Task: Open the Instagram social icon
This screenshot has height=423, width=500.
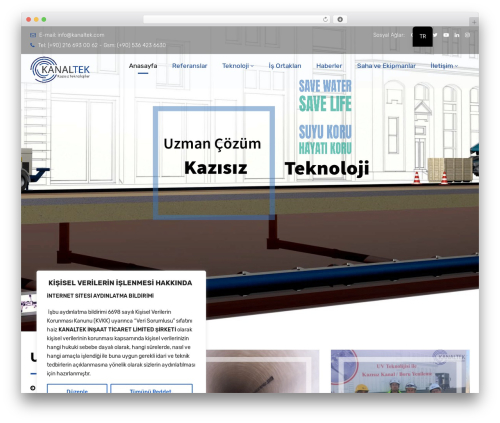Action: point(467,35)
